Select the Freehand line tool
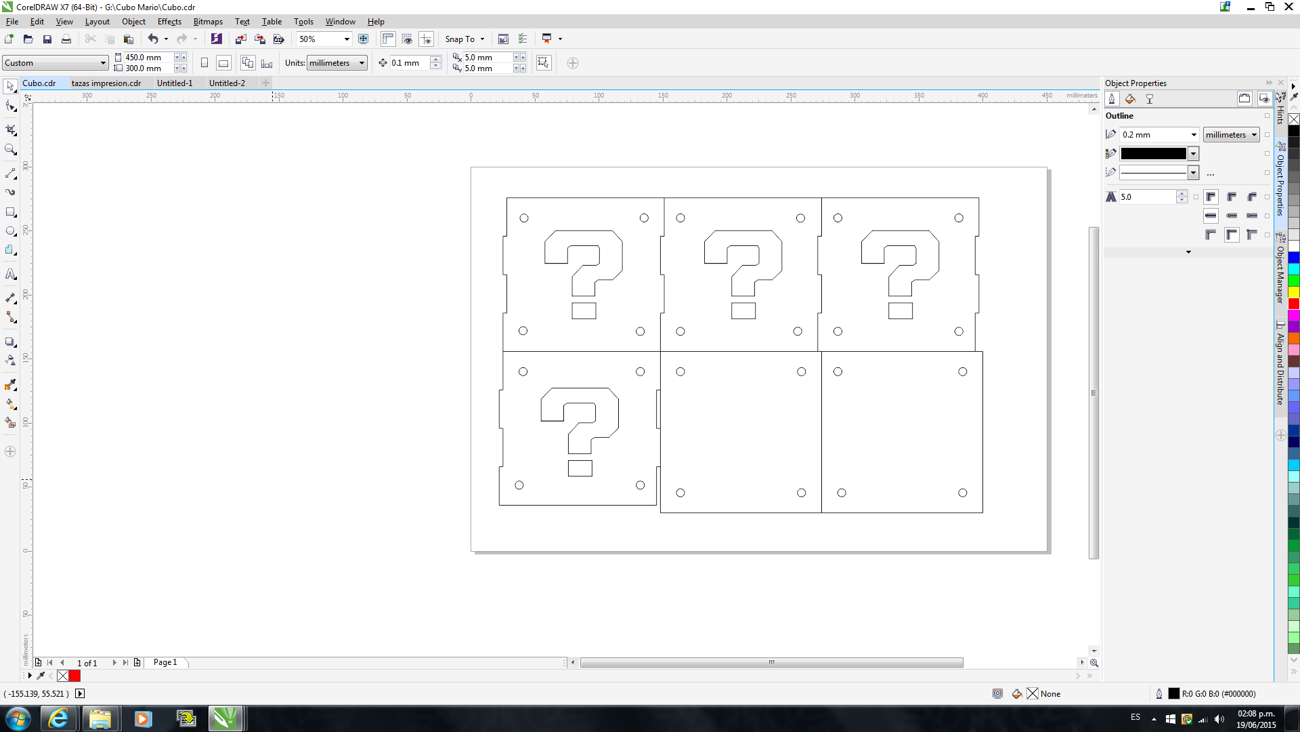 click(11, 173)
